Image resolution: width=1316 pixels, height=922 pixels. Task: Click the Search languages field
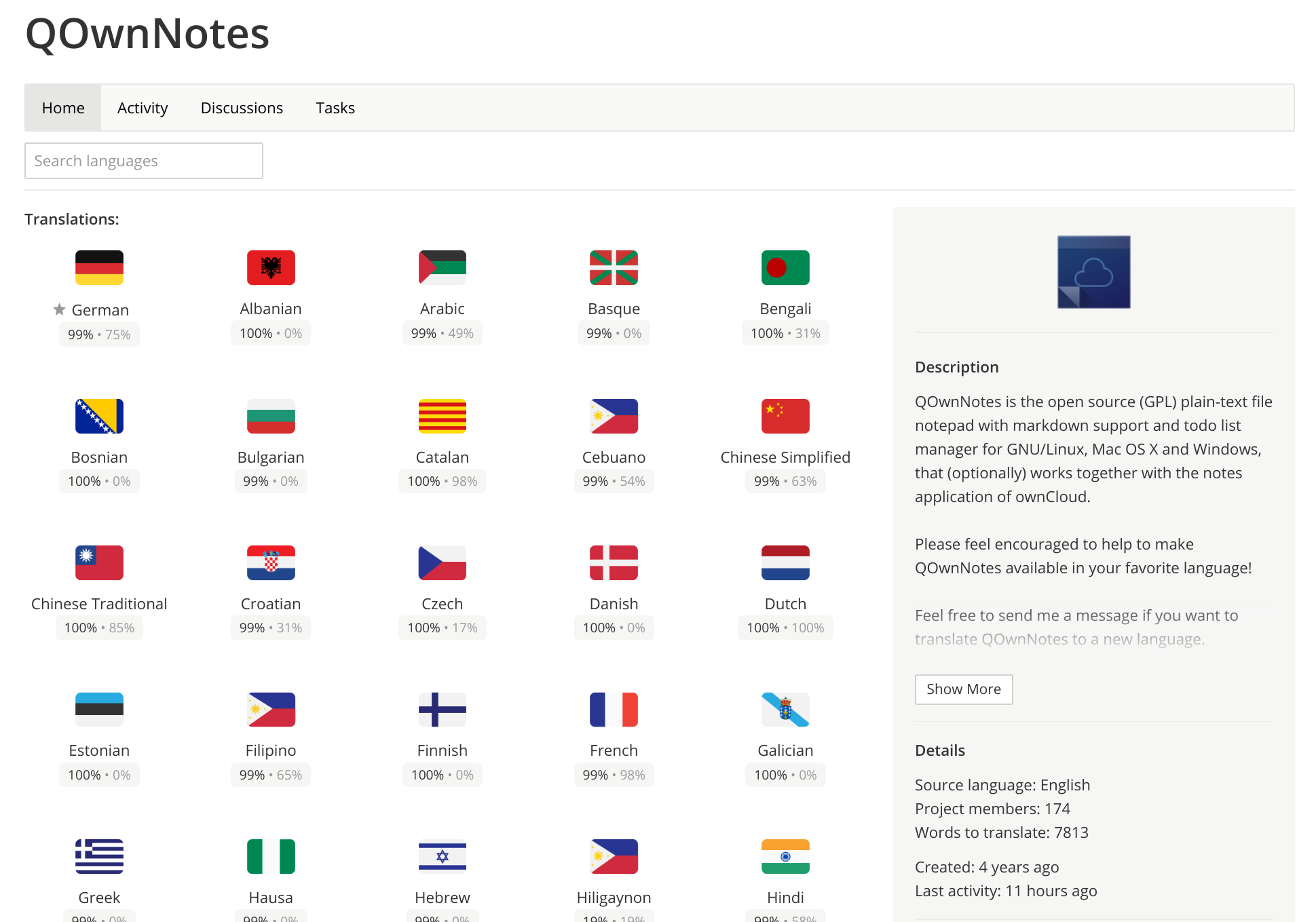pyautogui.click(x=144, y=161)
